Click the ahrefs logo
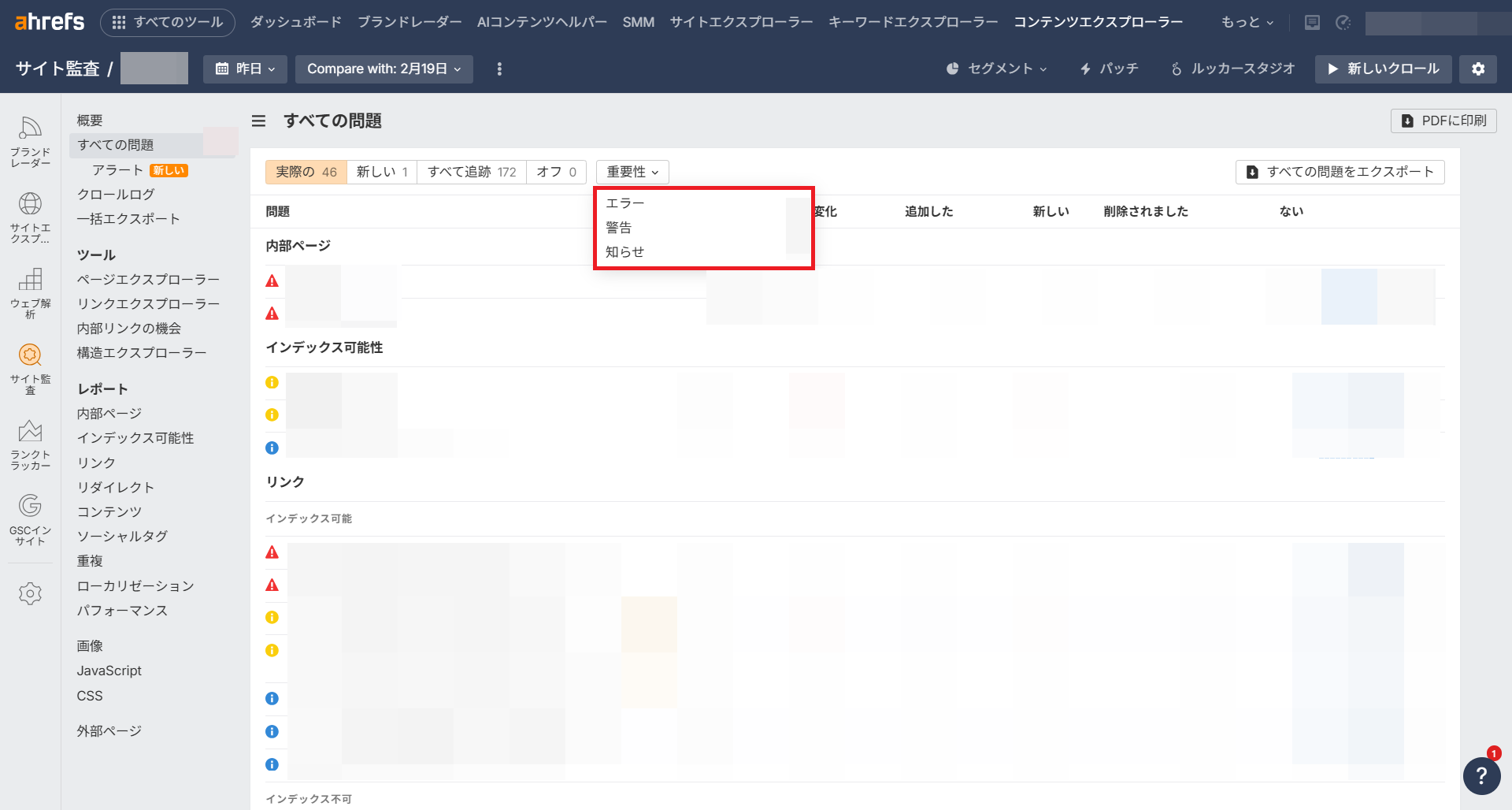 (x=49, y=22)
